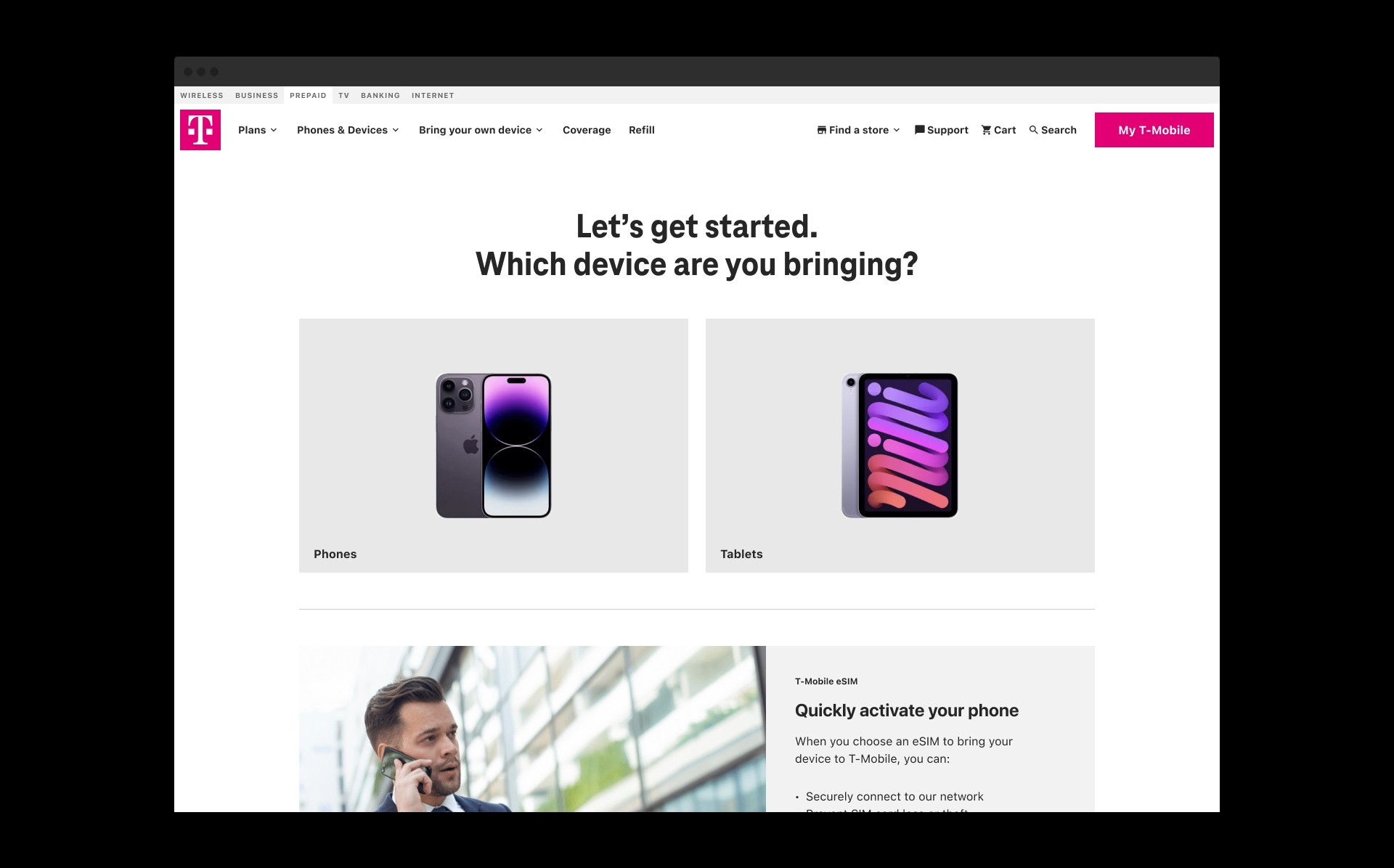Switch to the Business tab
The image size is (1394, 868).
coord(257,95)
